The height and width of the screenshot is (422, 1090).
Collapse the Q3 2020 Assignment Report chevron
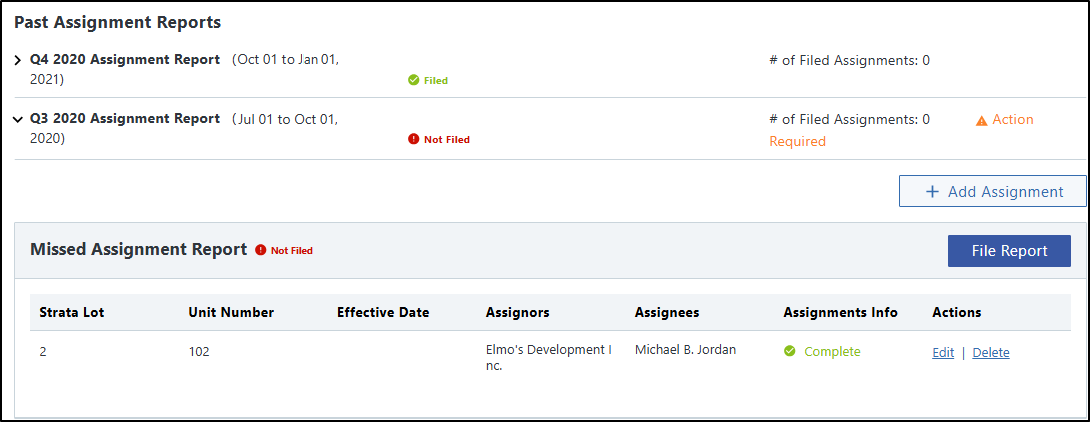(x=18, y=120)
